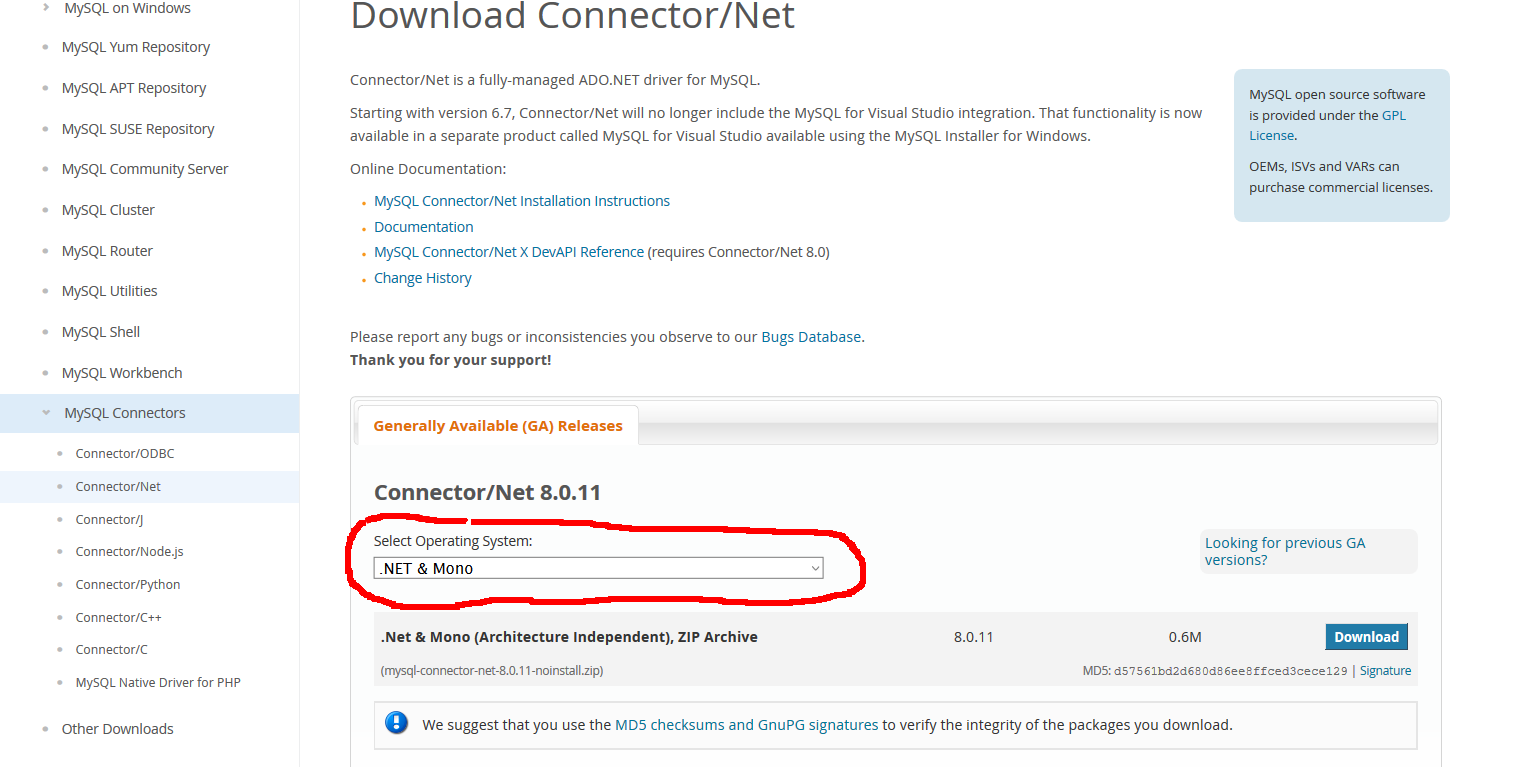The height and width of the screenshot is (767, 1519).
Task: Open Connector/ODBC page
Action: pyautogui.click(x=125, y=454)
